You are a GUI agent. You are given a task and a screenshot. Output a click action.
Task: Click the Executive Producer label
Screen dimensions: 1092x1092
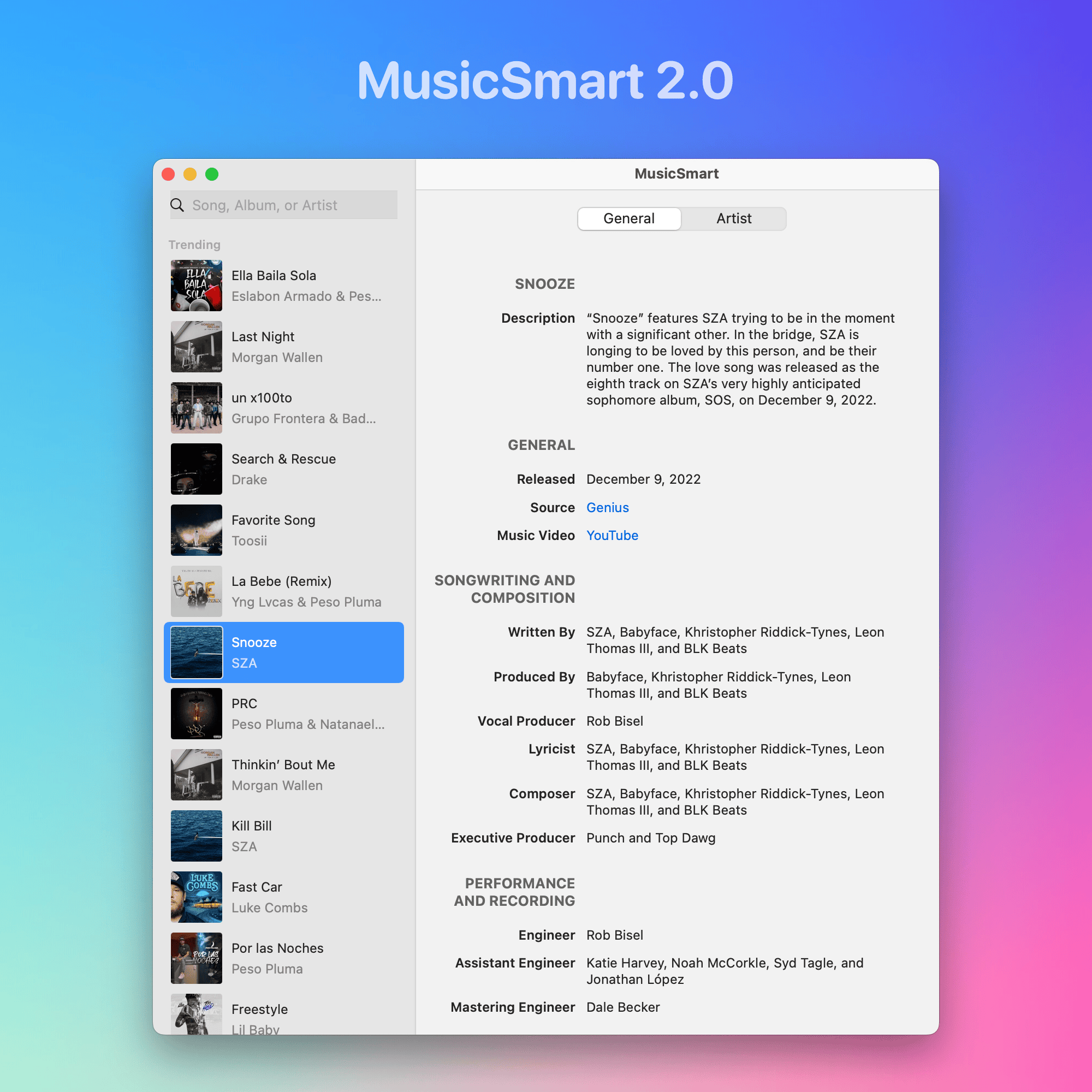coord(513,838)
